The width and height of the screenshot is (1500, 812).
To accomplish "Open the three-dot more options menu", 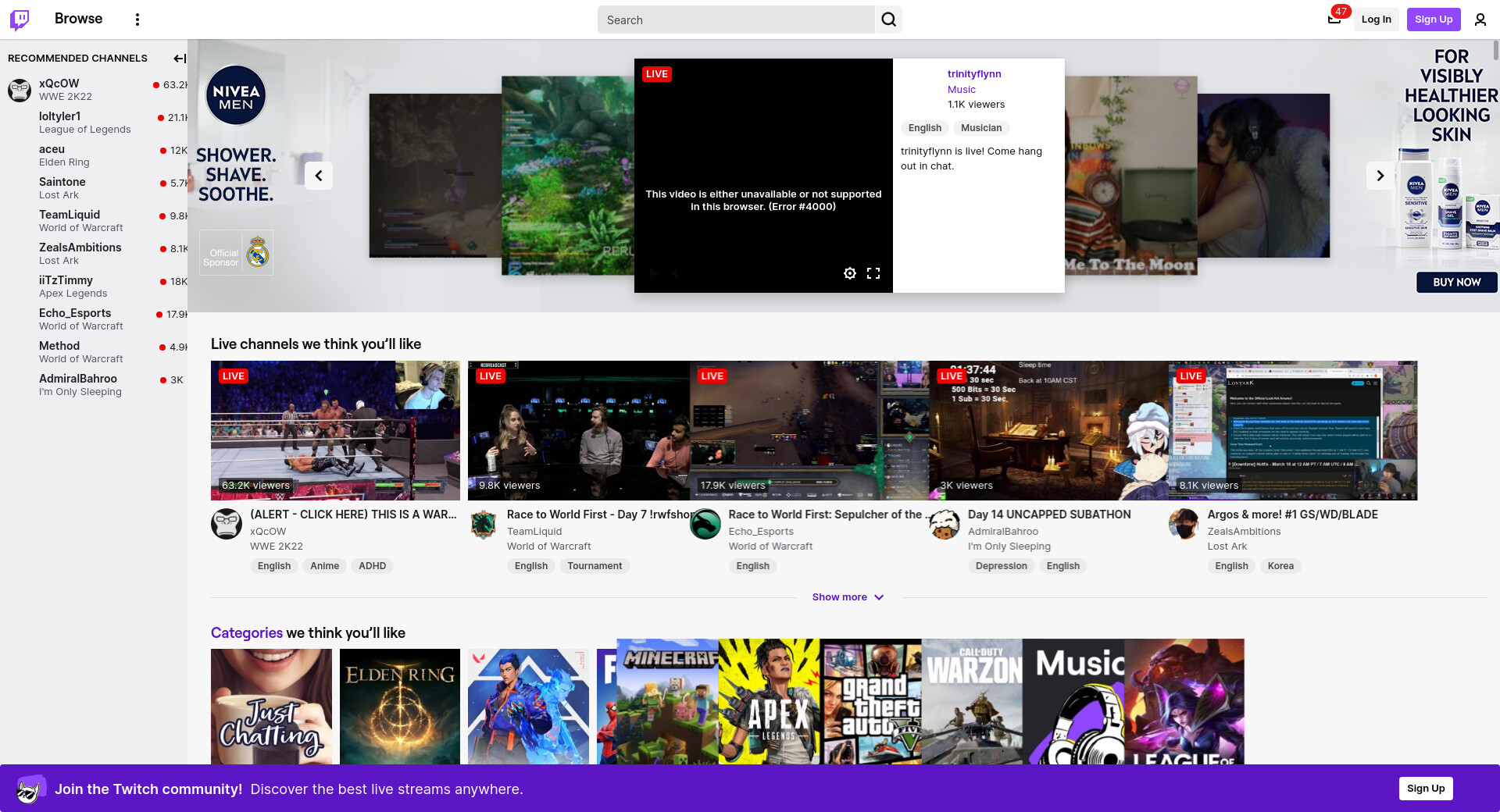I will (137, 20).
